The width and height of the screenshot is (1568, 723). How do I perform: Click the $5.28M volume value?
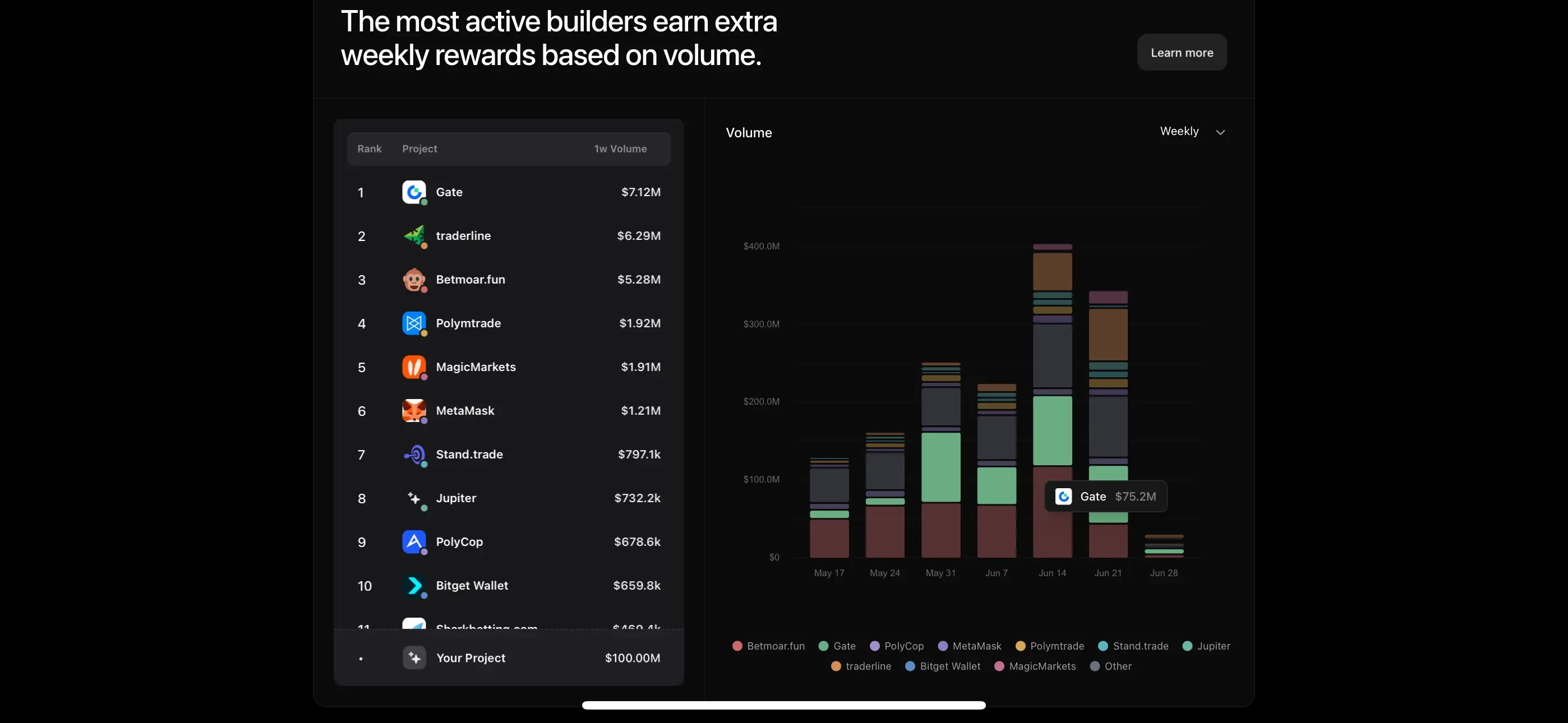pos(639,279)
